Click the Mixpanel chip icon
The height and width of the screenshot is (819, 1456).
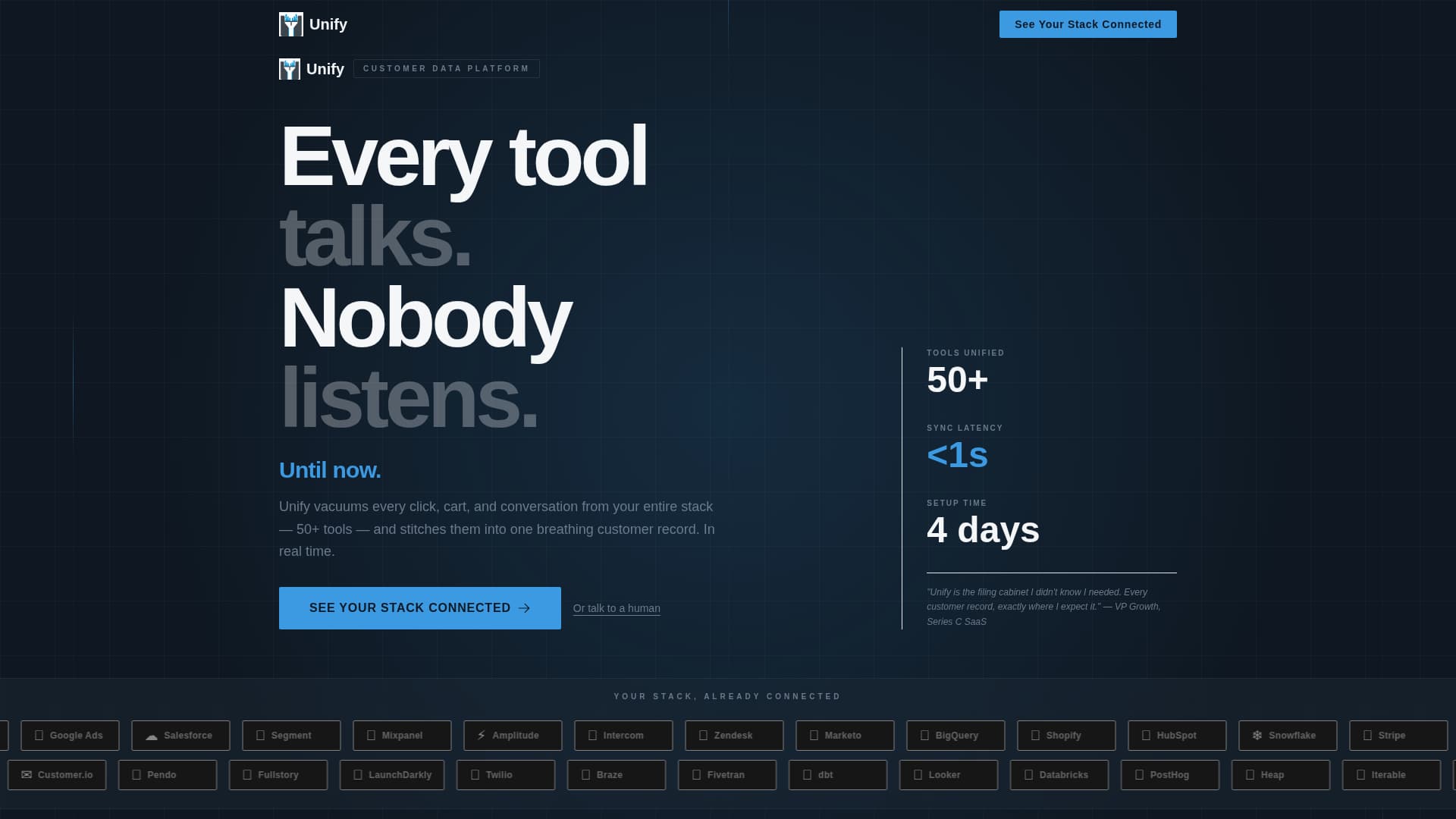pos(372,736)
